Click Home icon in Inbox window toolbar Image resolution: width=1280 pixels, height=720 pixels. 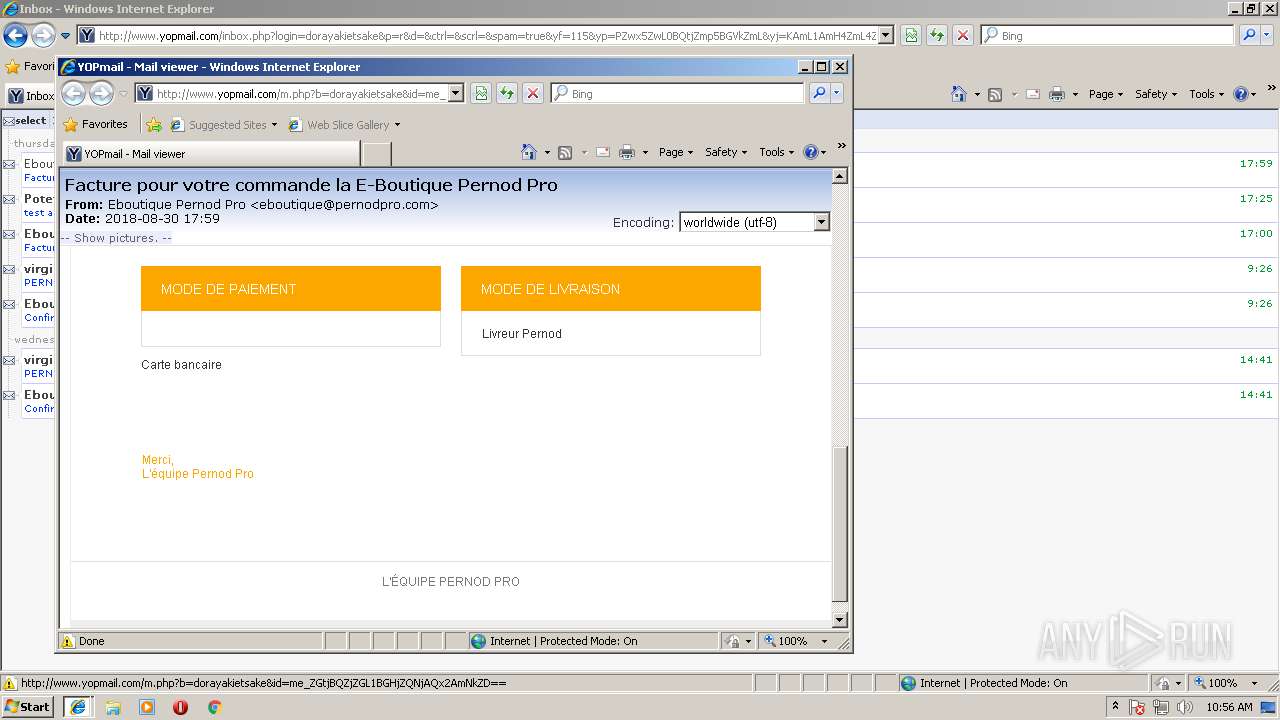pos(960,94)
